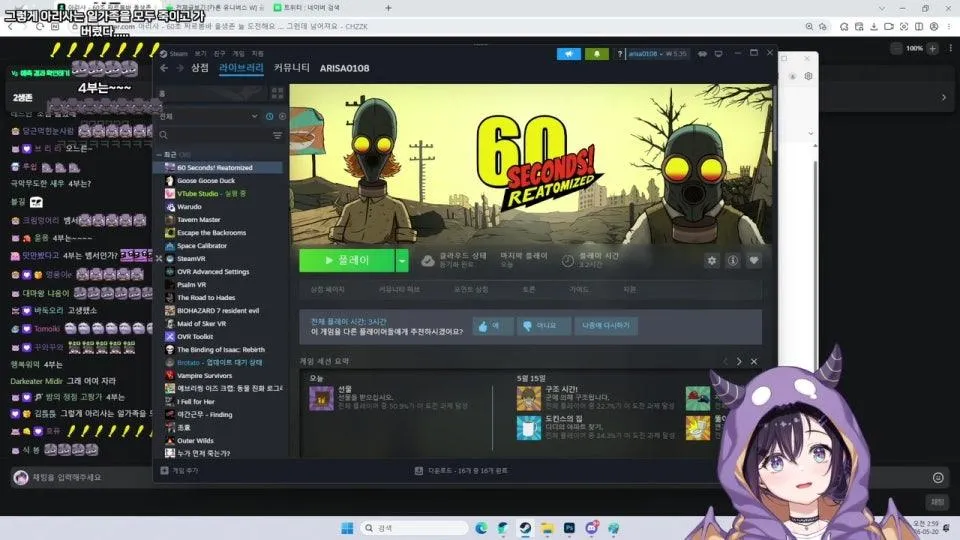Dismiss the game session summary panel

click(754, 362)
